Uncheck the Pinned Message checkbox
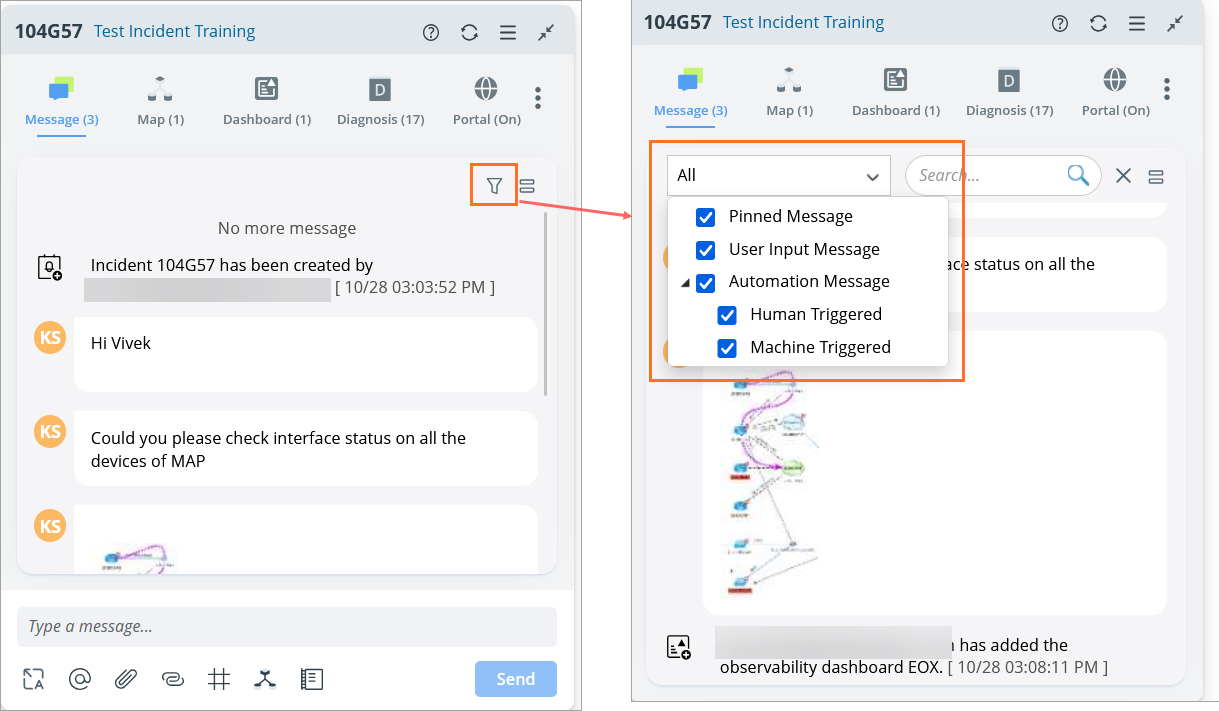1219x711 pixels. (x=705, y=217)
